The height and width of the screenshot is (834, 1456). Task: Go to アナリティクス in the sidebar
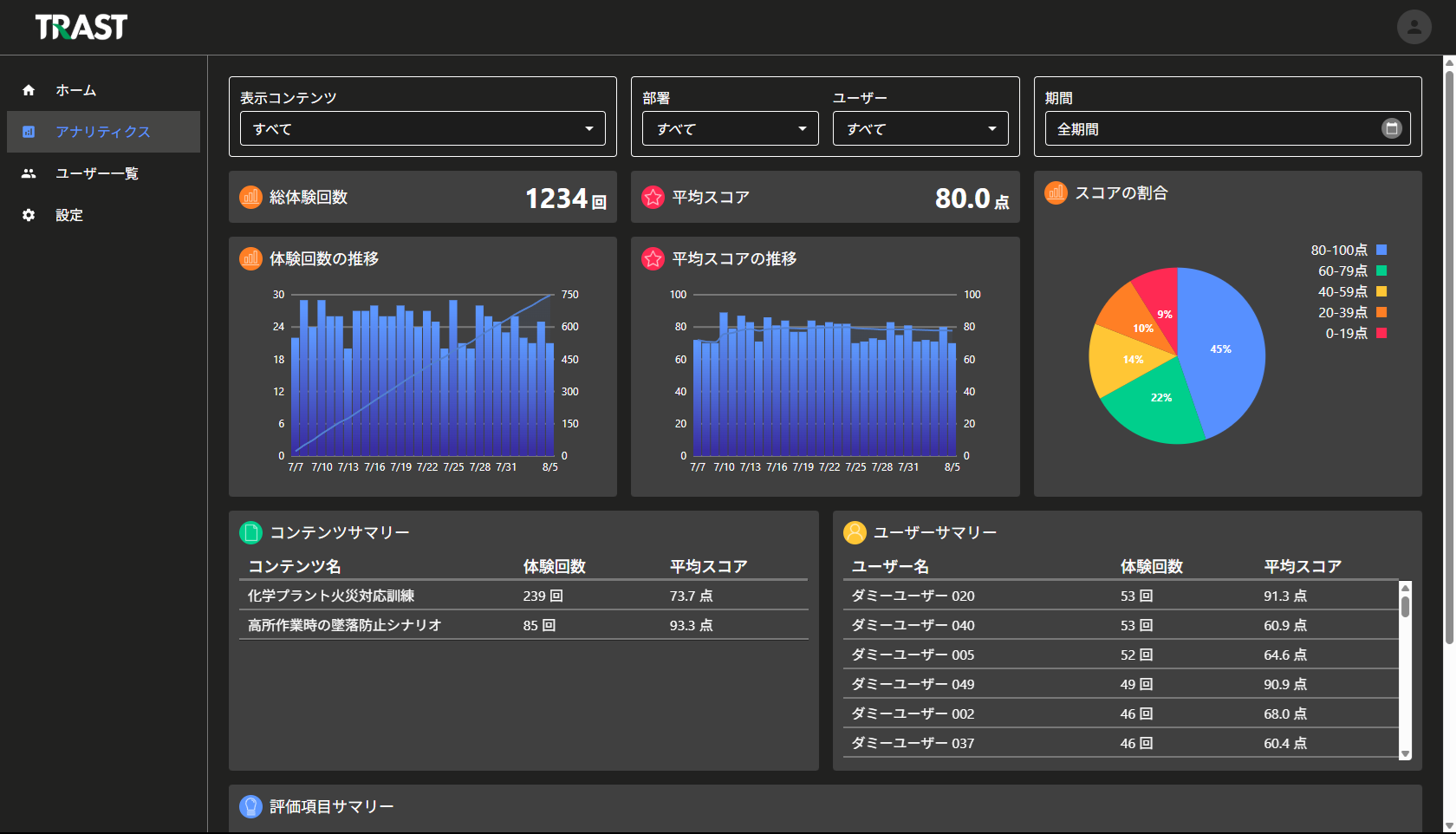pos(103,132)
